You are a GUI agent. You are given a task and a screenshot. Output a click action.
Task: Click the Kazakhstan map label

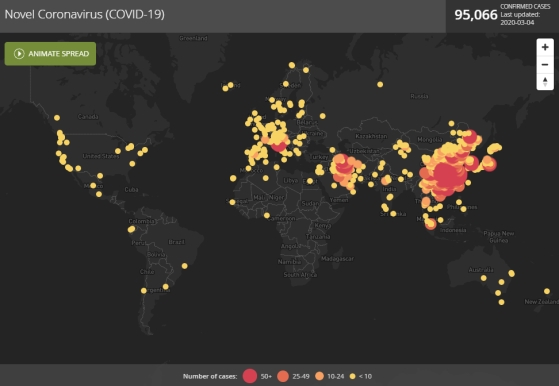tap(371, 136)
